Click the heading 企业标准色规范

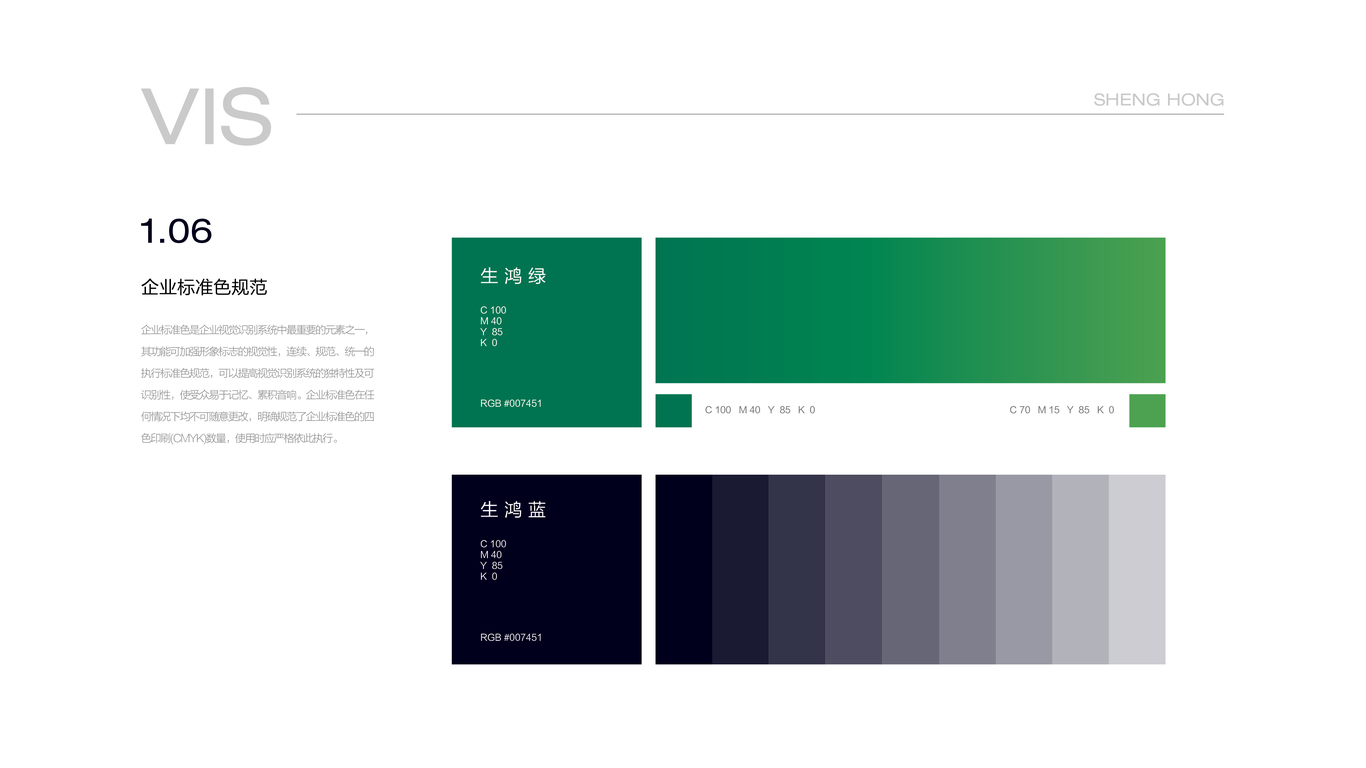tap(204, 287)
